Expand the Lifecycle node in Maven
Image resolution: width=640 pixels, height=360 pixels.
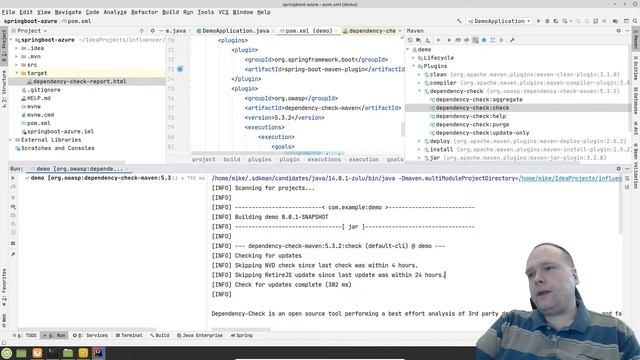click(x=413, y=58)
